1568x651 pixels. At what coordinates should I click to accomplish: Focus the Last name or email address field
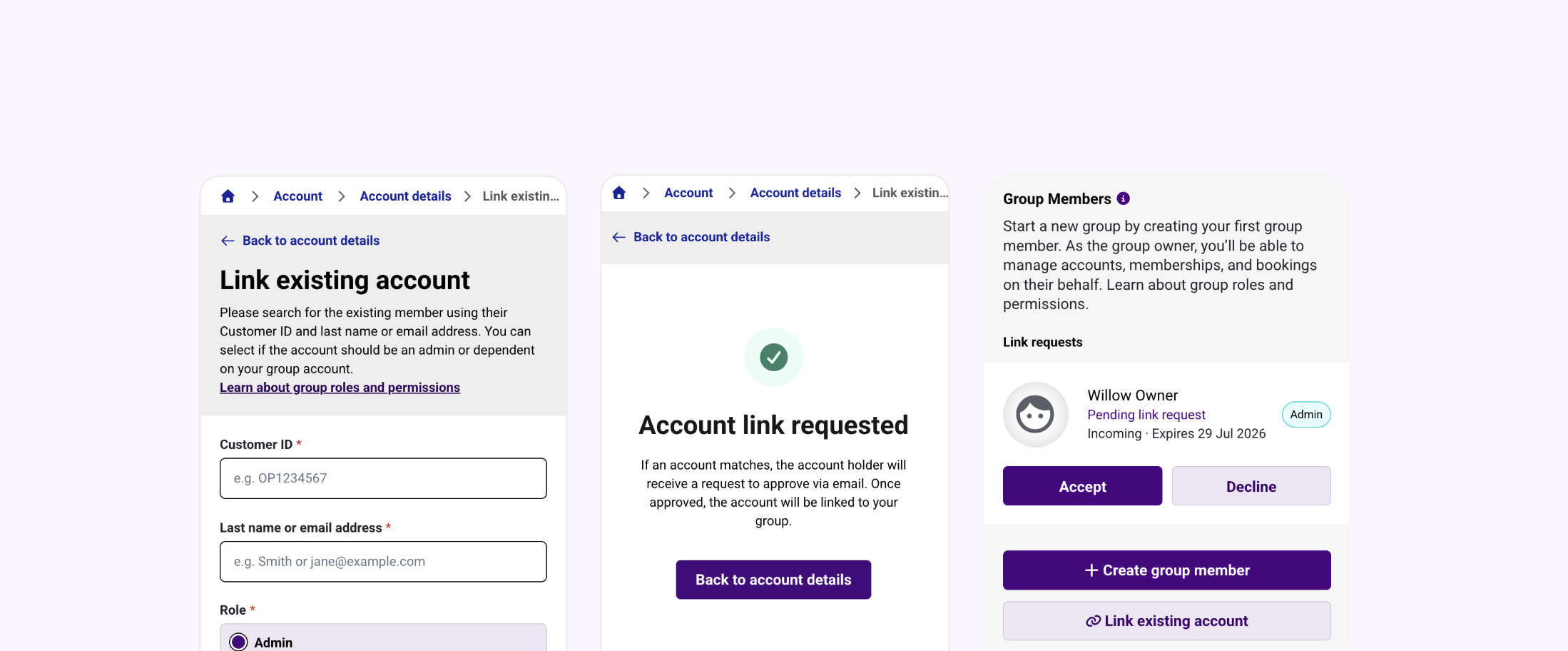(383, 562)
